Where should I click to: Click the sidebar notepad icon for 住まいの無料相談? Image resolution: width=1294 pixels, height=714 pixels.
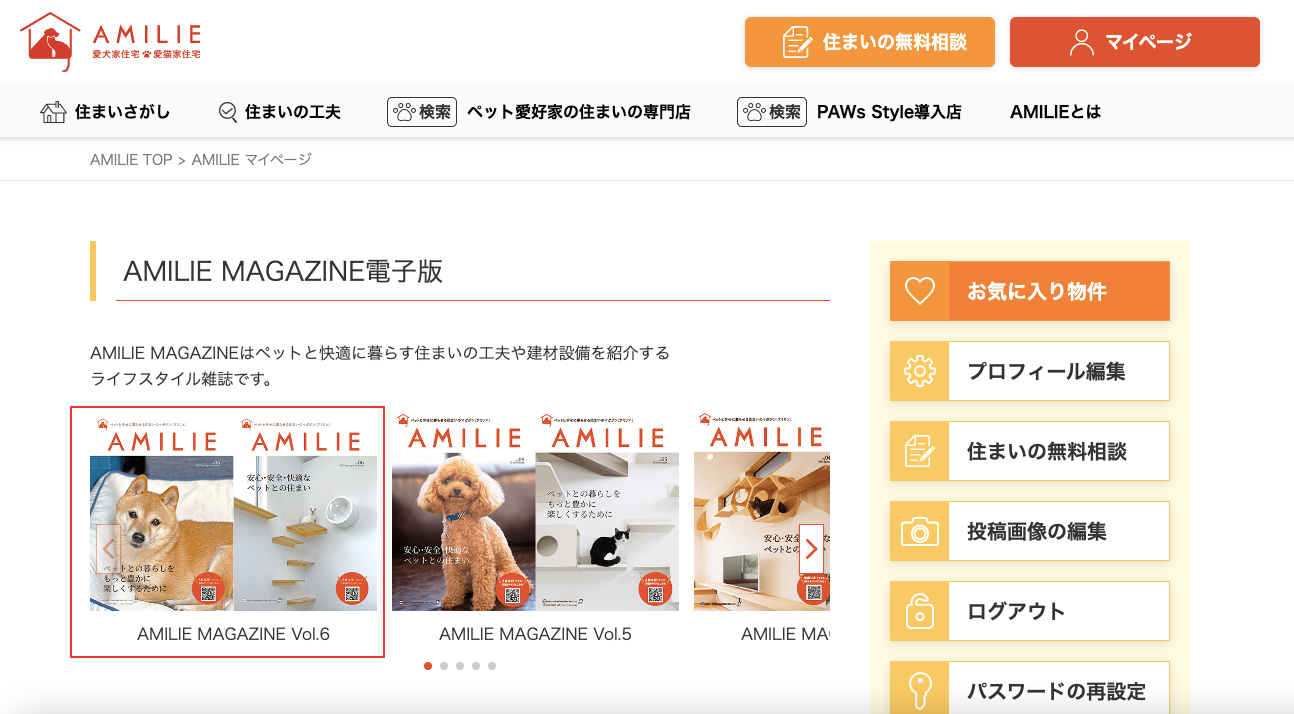click(x=919, y=451)
